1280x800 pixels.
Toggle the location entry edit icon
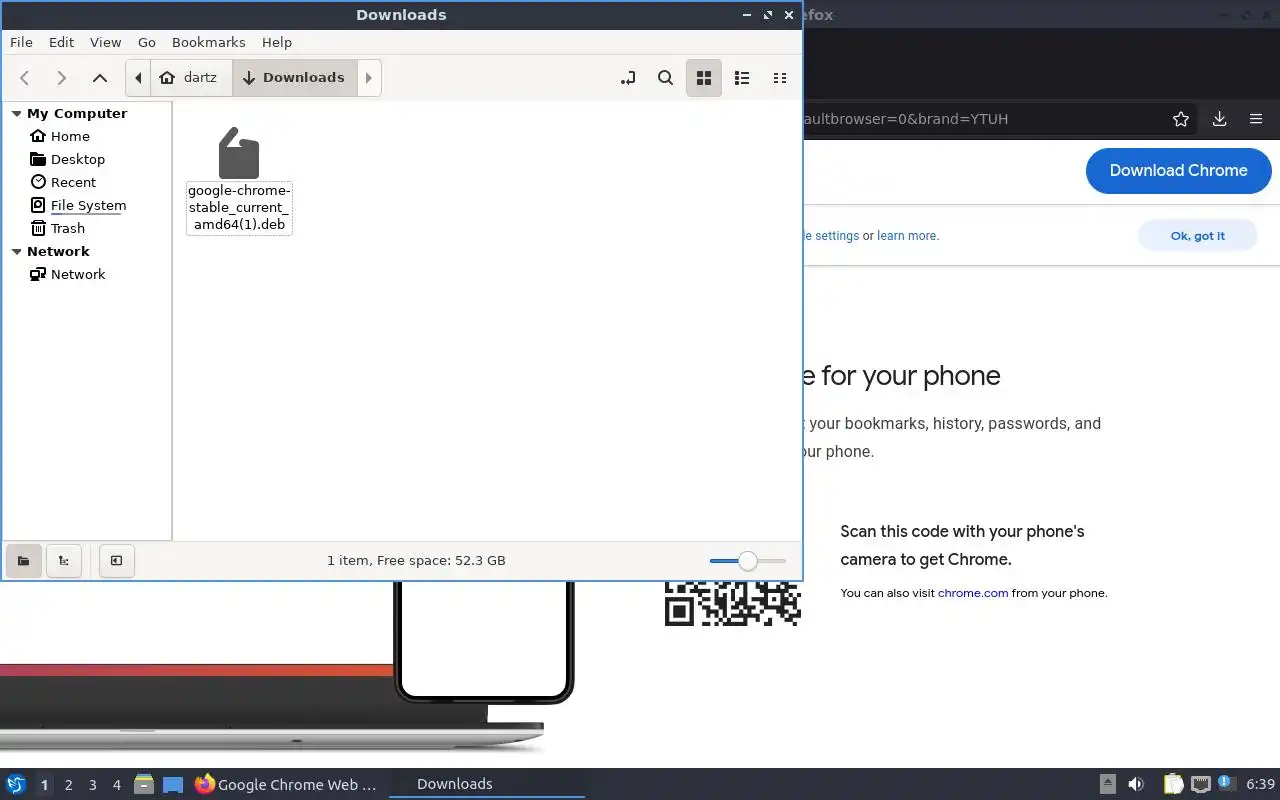(x=628, y=78)
